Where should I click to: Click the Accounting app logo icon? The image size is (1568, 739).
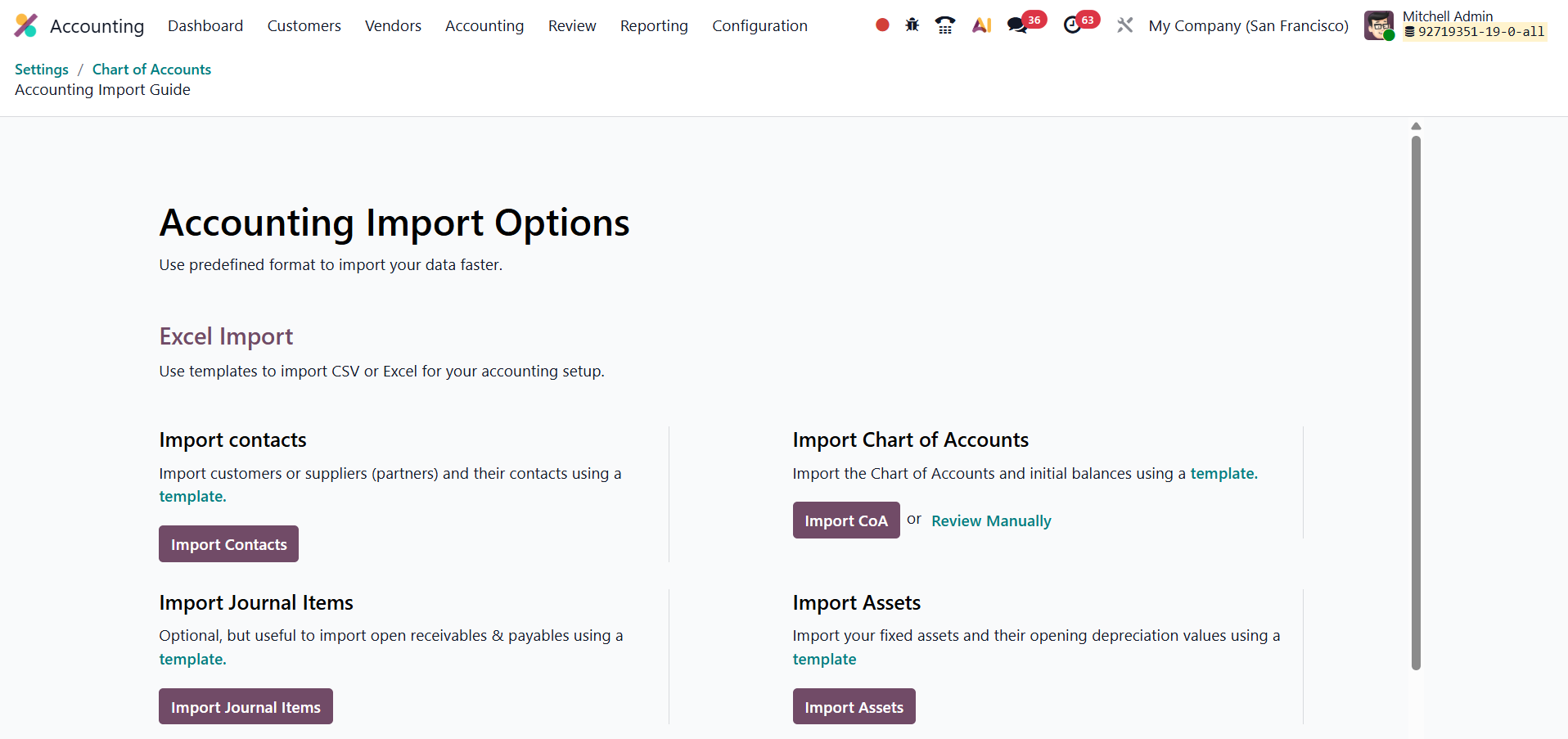coord(26,25)
